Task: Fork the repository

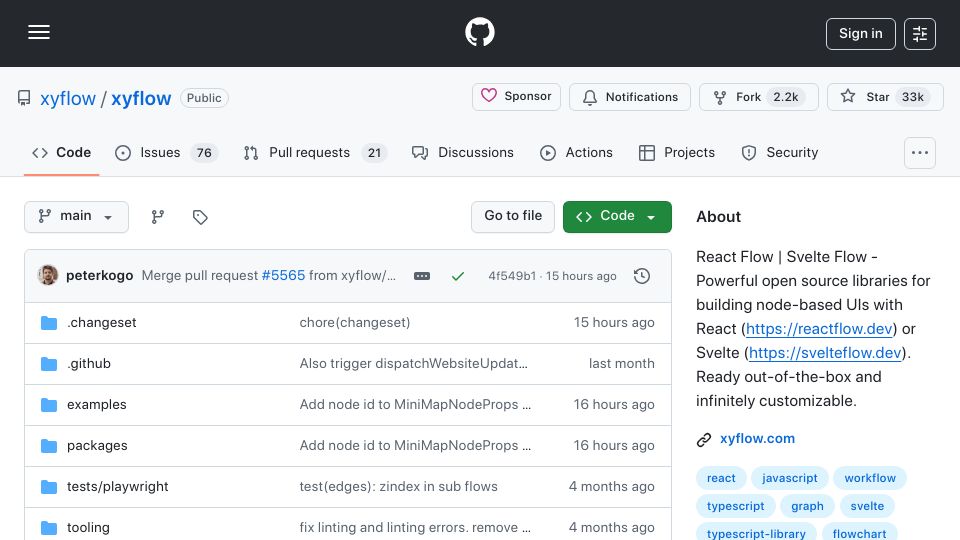Action: (759, 97)
